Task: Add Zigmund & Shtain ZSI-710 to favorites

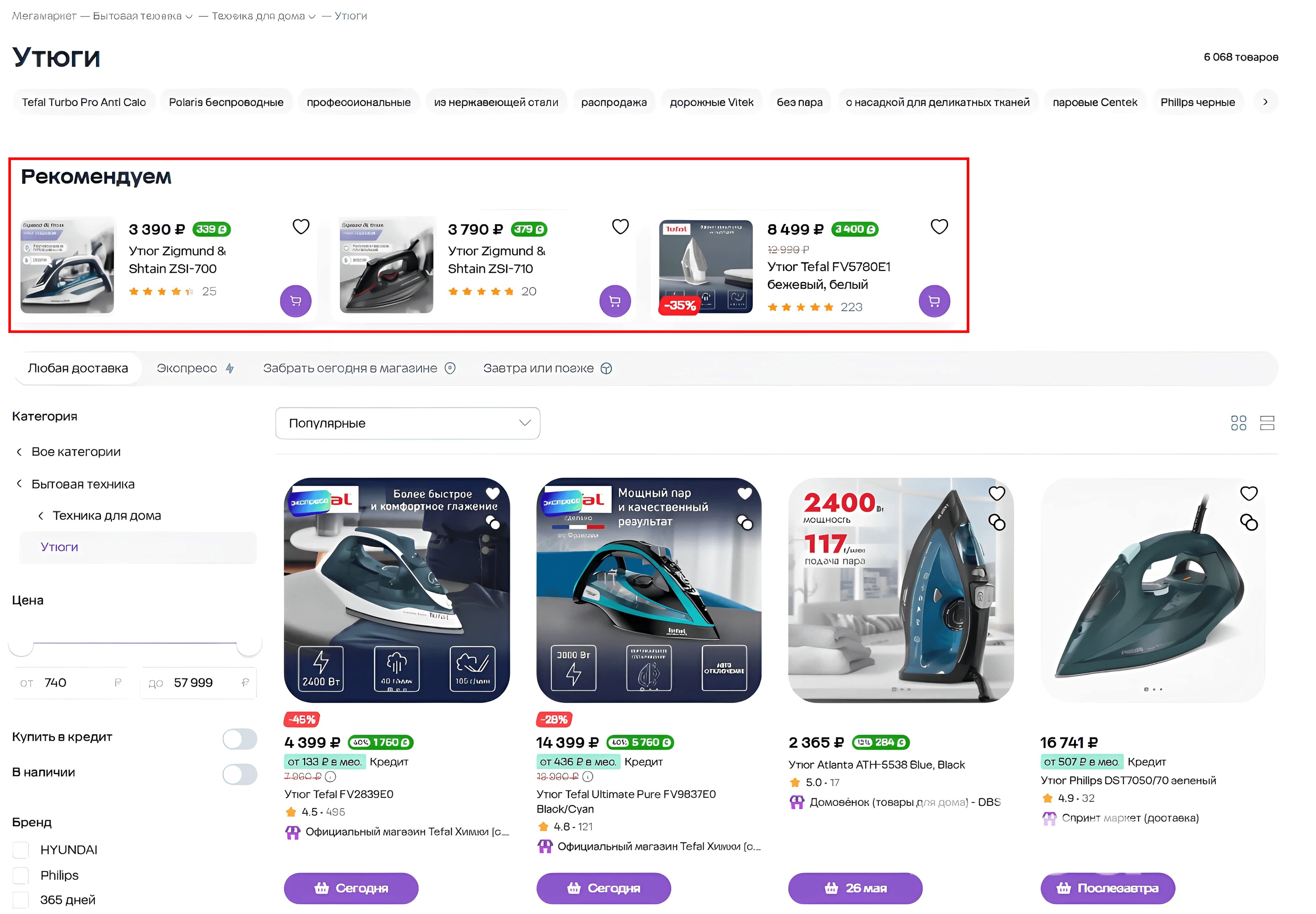Action: (x=621, y=227)
